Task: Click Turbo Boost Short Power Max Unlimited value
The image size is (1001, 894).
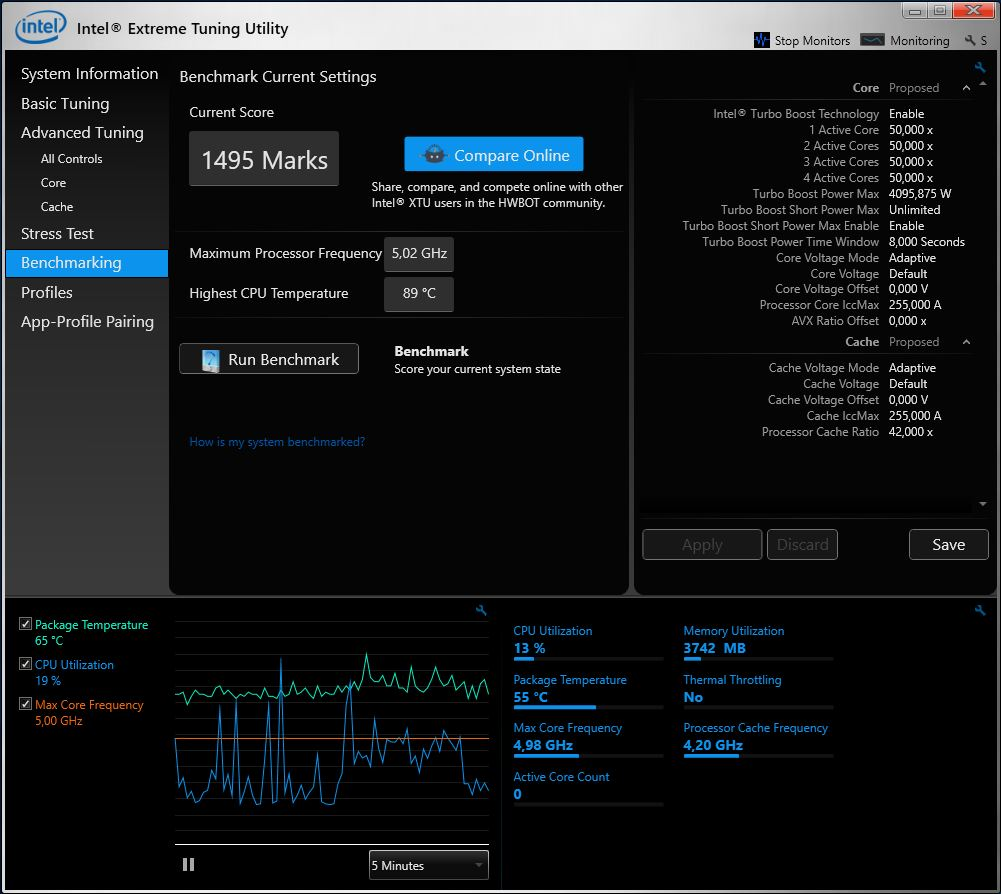Action: 914,210
